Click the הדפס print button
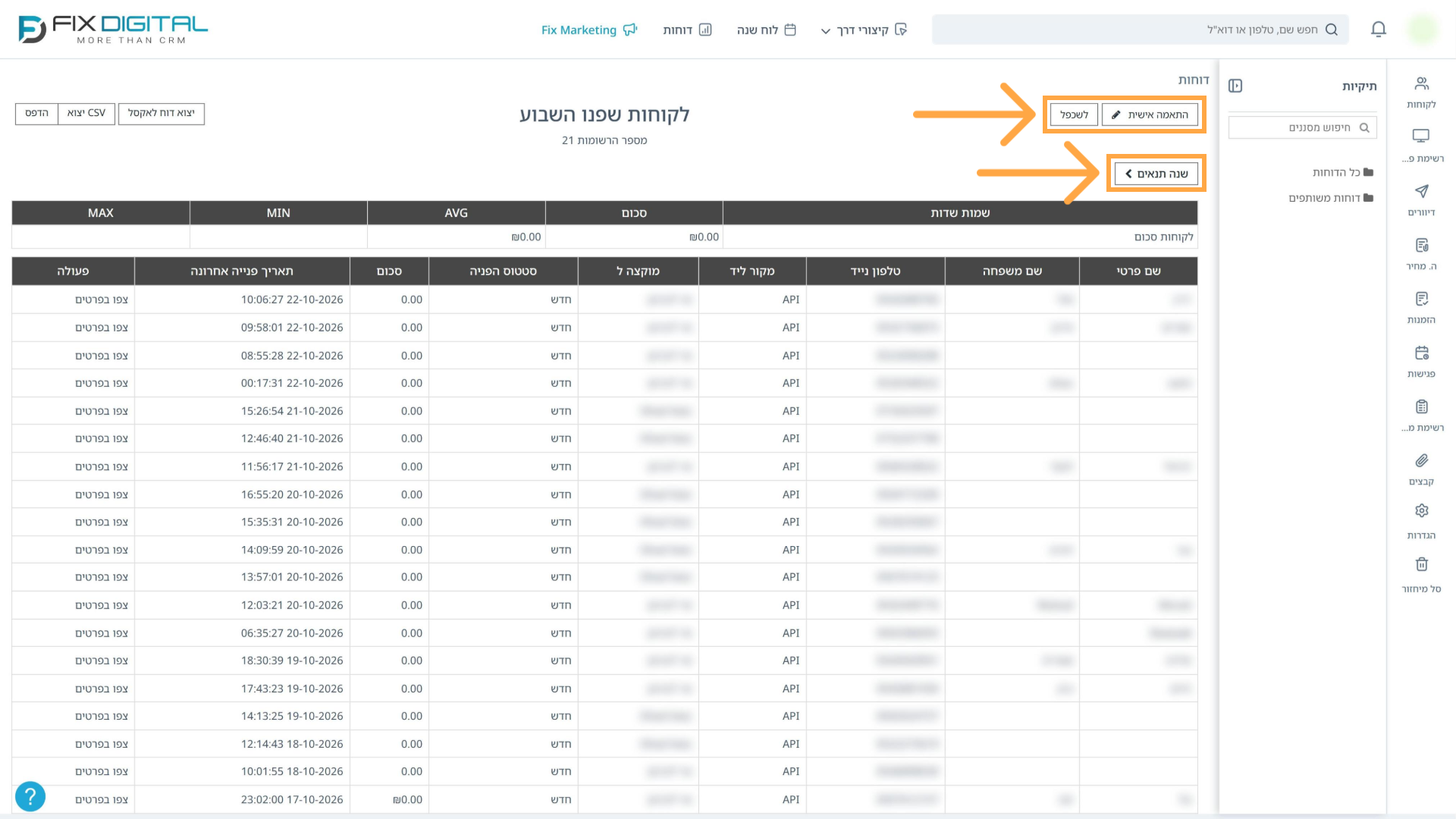Screen dimensions: 1456x819 pyautogui.click(x=36, y=113)
